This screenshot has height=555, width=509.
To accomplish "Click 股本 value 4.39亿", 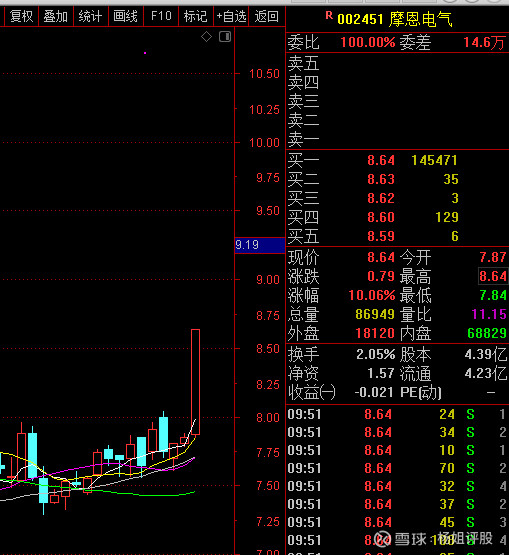I will pyautogui.click(x=486, y=354).
